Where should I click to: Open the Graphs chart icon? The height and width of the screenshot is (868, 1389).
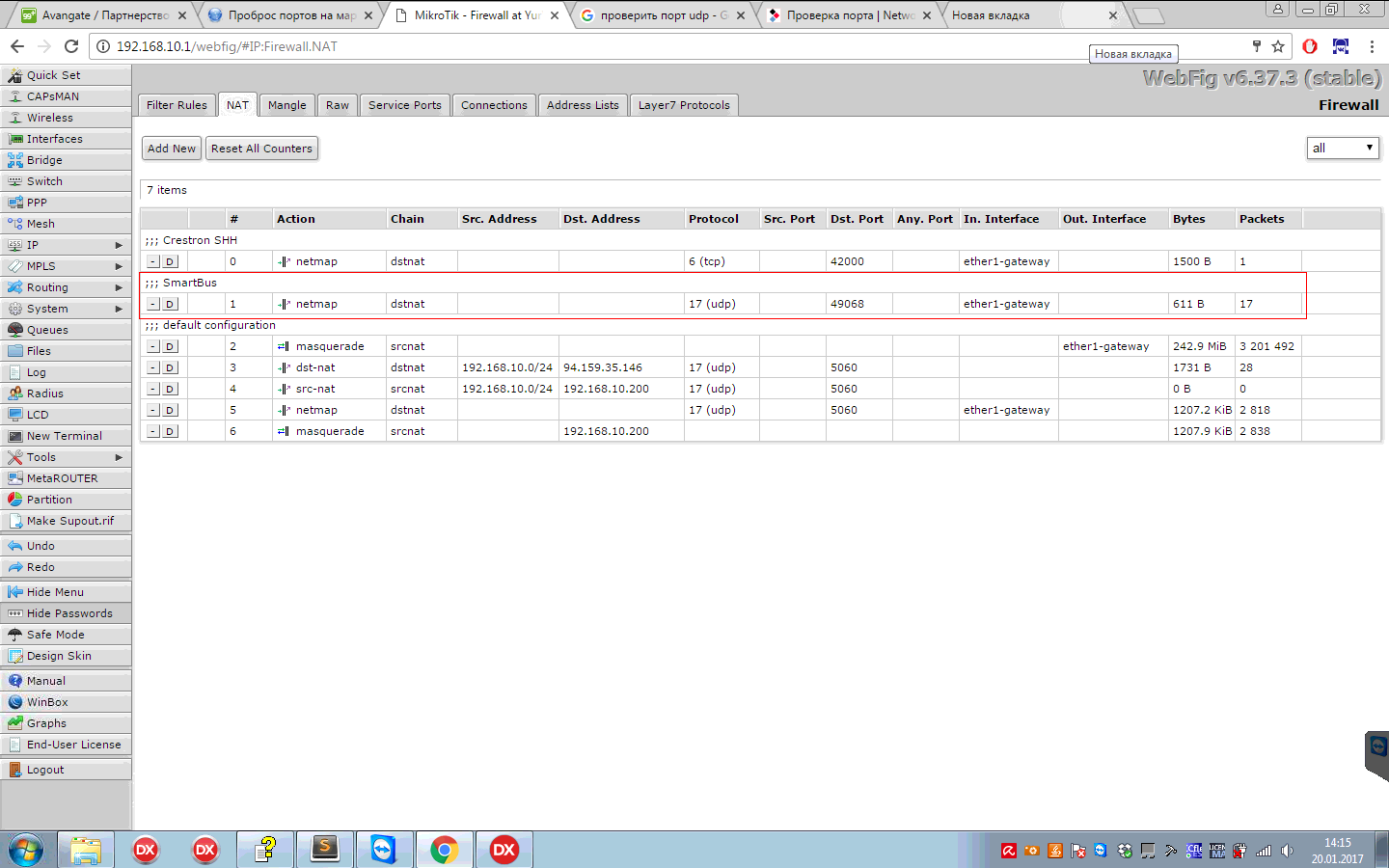[x=14, y=723]
